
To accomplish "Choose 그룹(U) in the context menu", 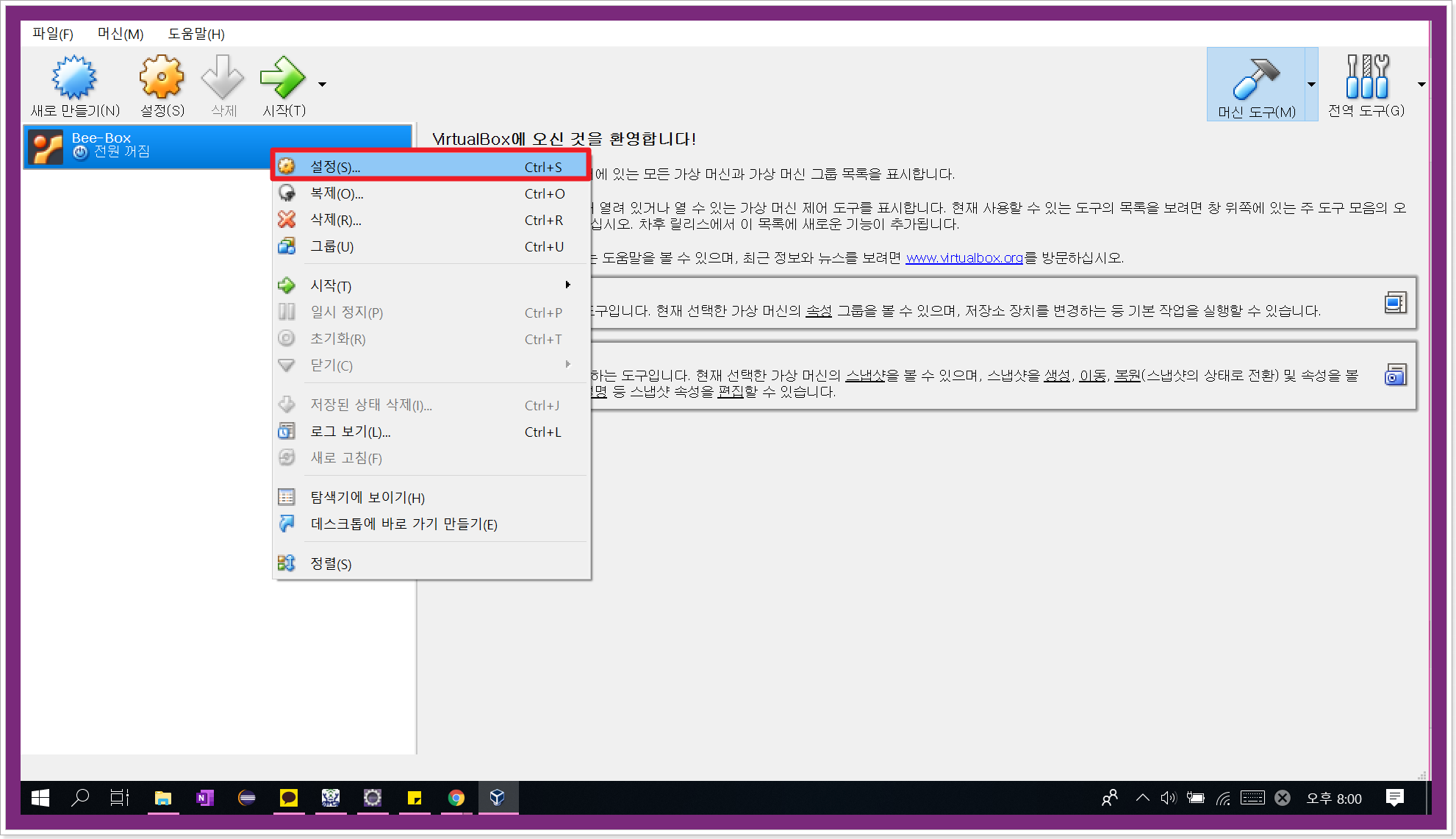I will [x=431, y=246].
